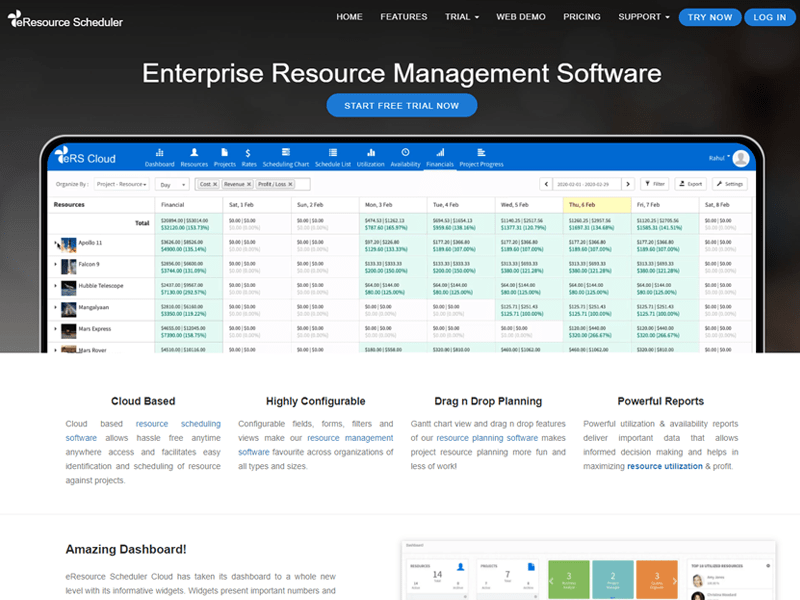Click the Mars Express project thumbnail

(68, 331)
